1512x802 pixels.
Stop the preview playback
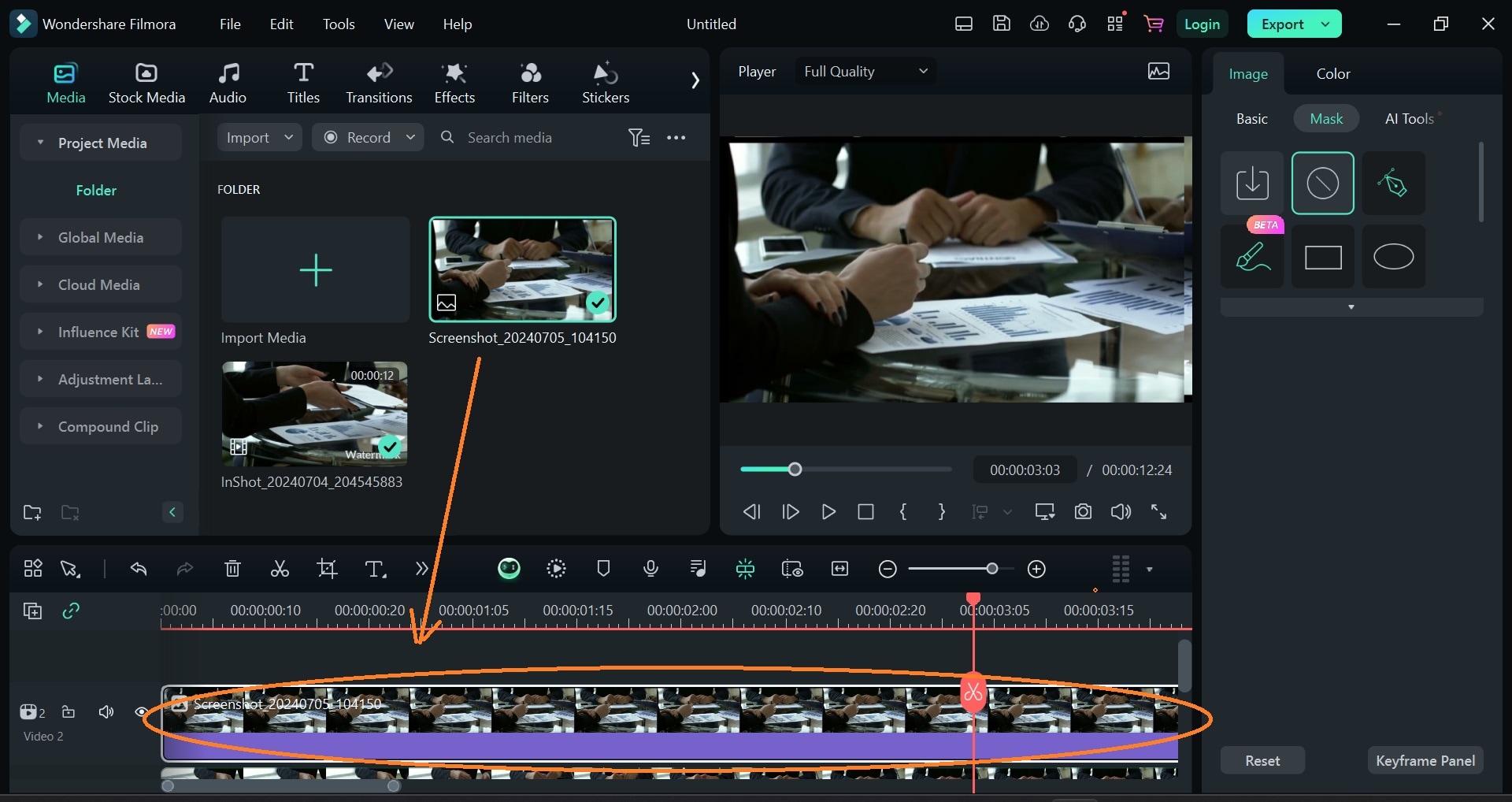[x=865, y=512]
